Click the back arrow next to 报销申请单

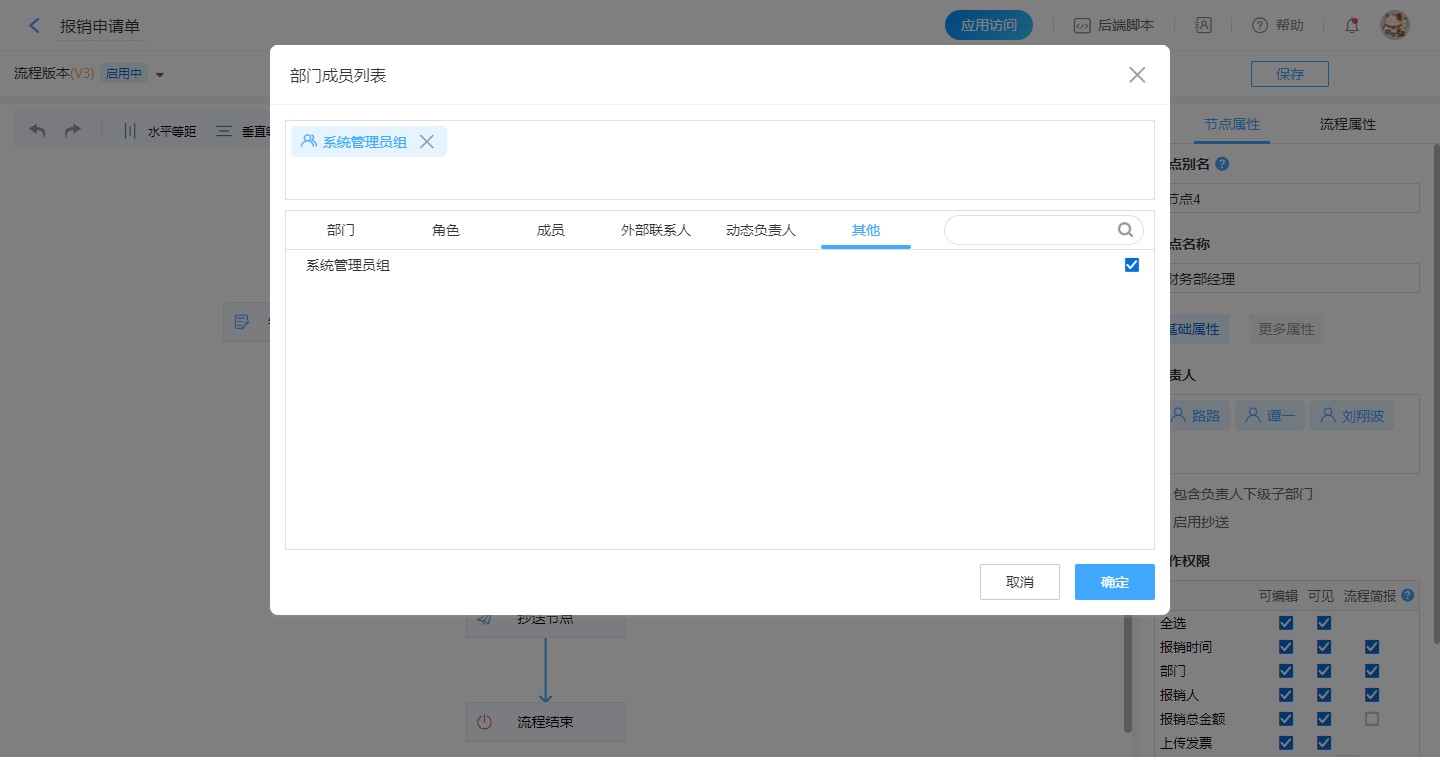tap(35, 26)
